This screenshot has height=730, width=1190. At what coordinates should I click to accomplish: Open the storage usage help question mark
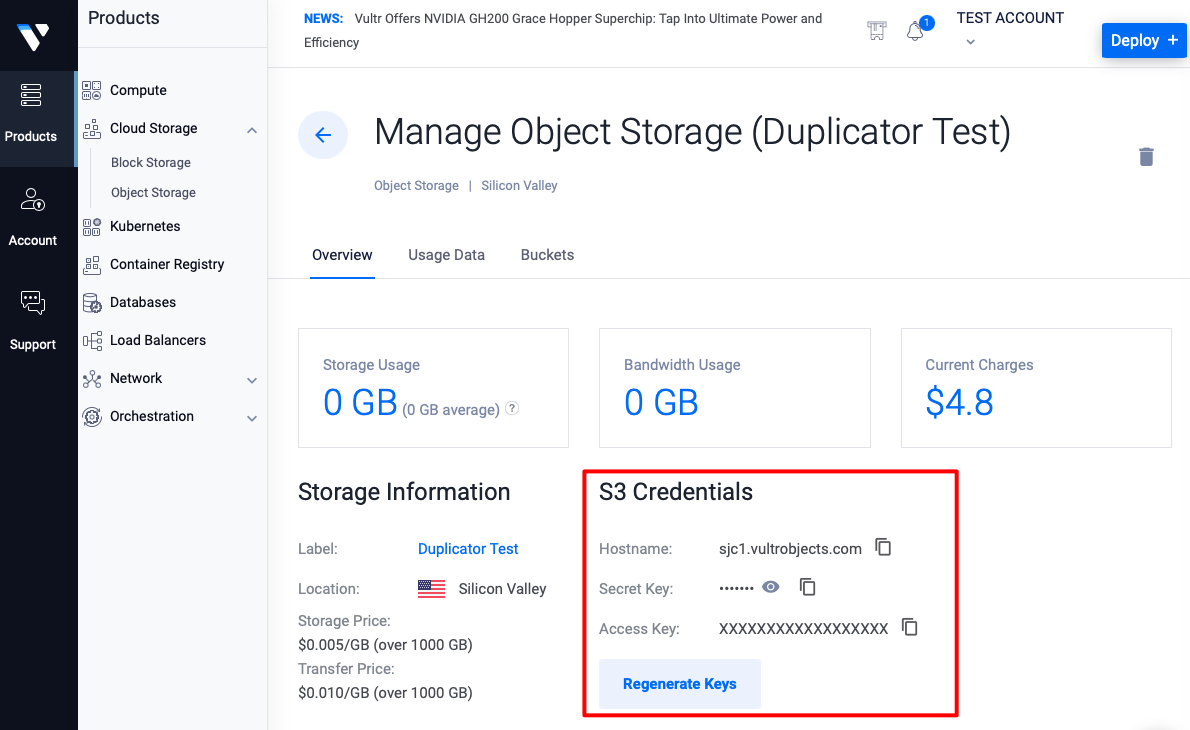[x=512, y=408]
